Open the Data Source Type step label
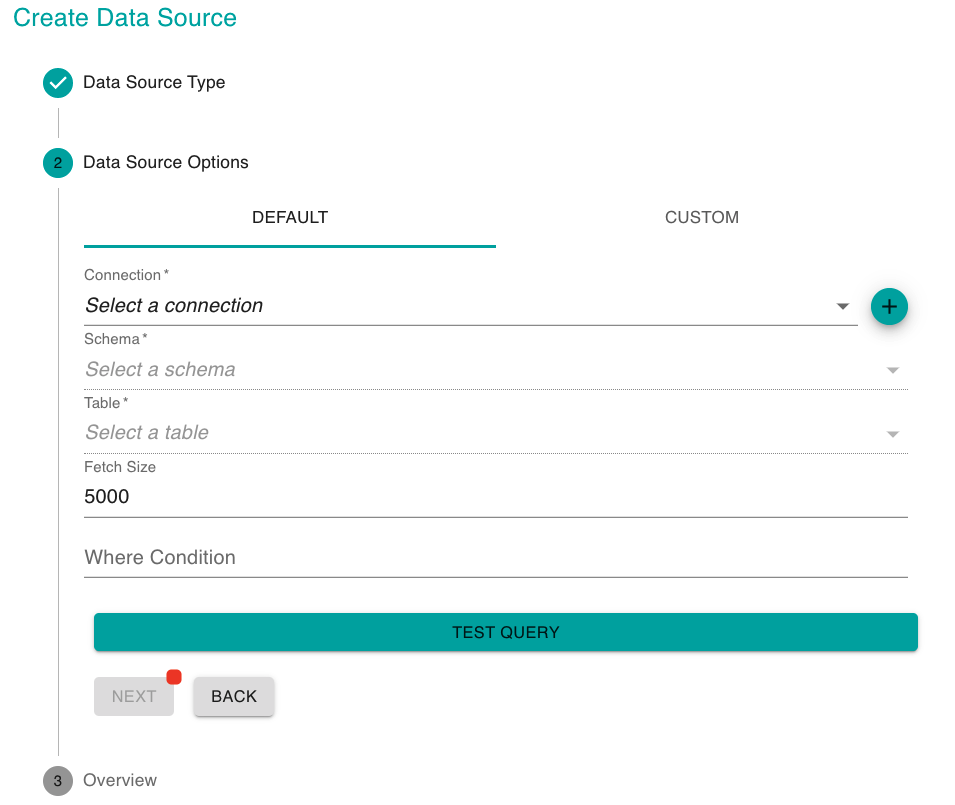The height and width of the screenshot is (805, 955). (x=154, y=82)
